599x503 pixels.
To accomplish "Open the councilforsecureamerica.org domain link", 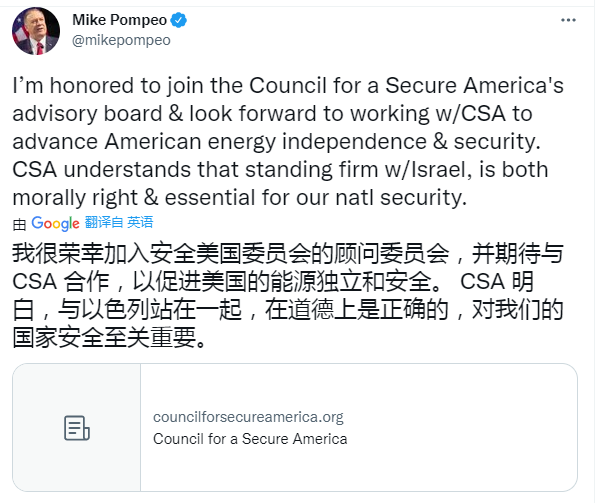I will [x=248, y=417].
